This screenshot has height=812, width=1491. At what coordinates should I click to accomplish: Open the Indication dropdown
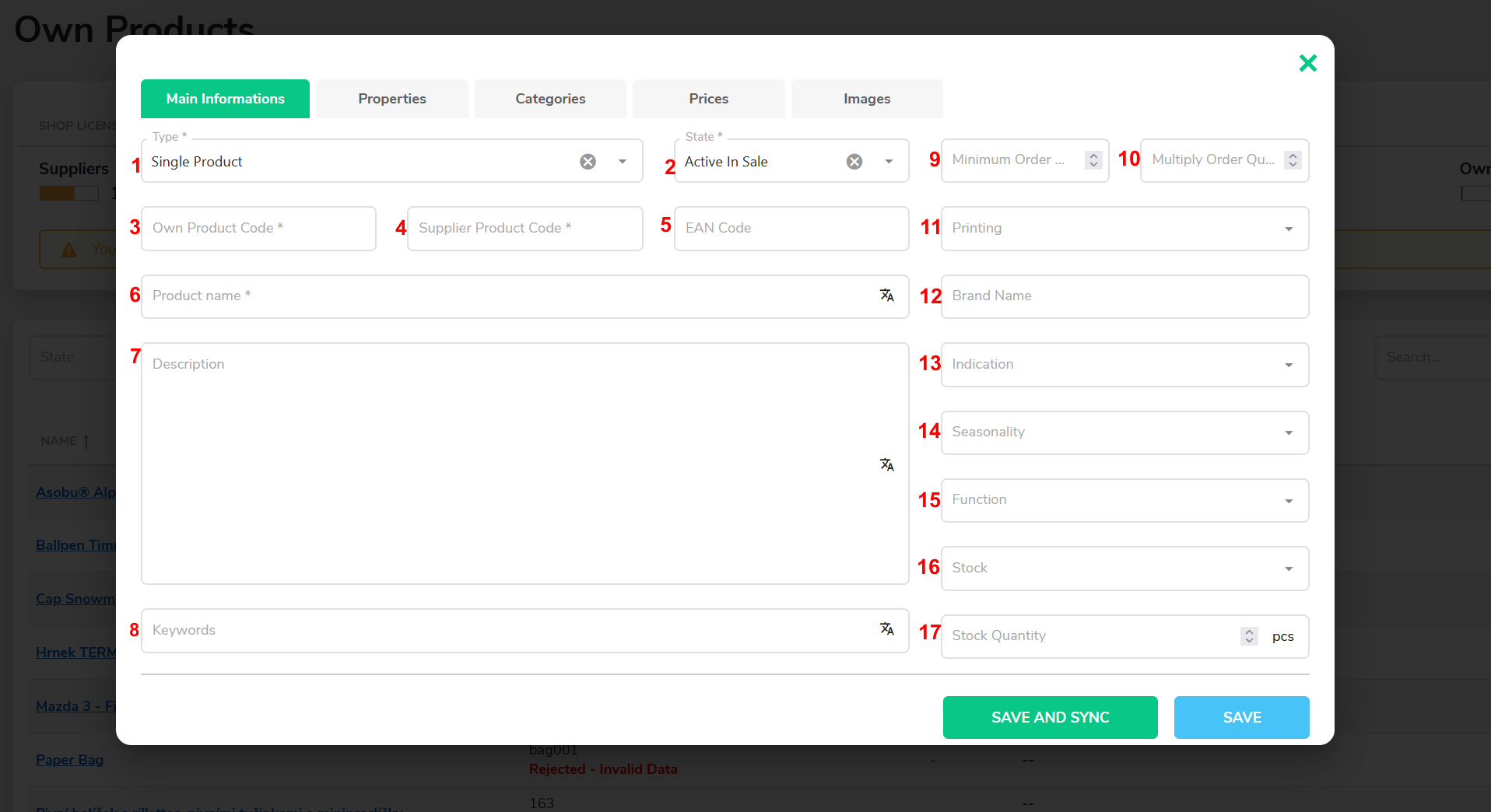coord(1289,365)
